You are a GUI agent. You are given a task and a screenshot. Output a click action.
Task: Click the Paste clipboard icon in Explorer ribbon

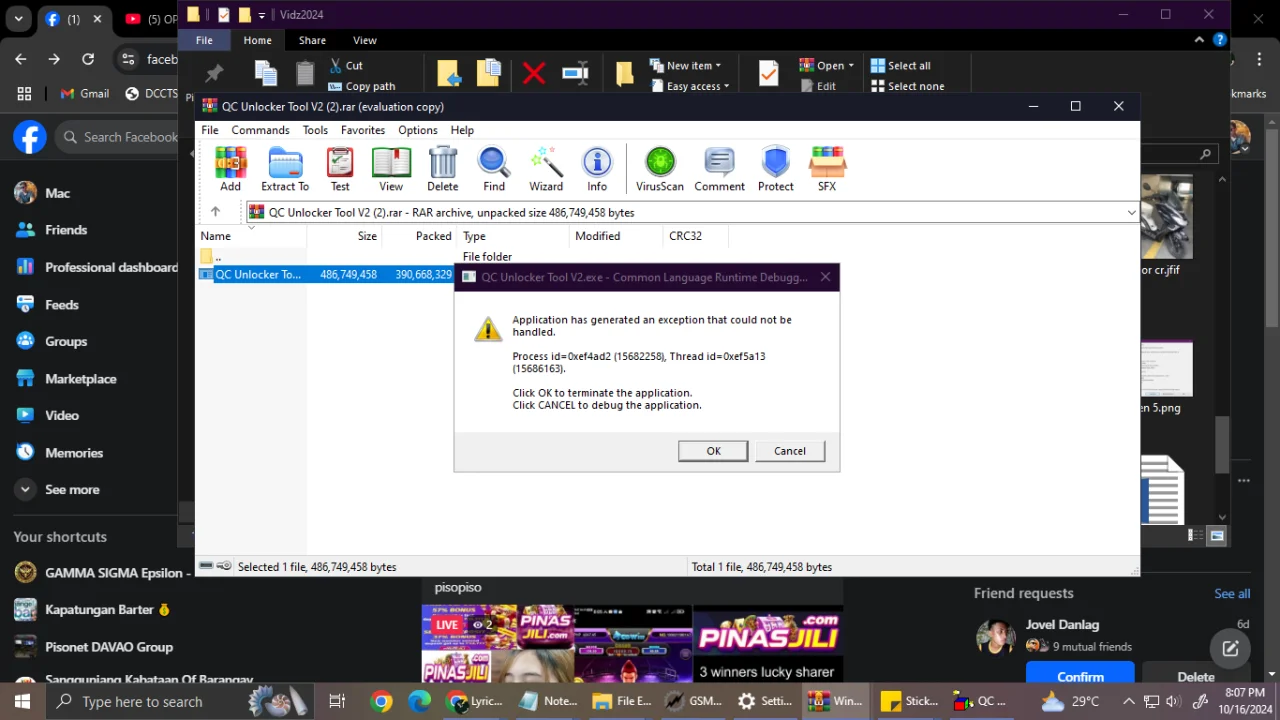click(x=305, y=73)
